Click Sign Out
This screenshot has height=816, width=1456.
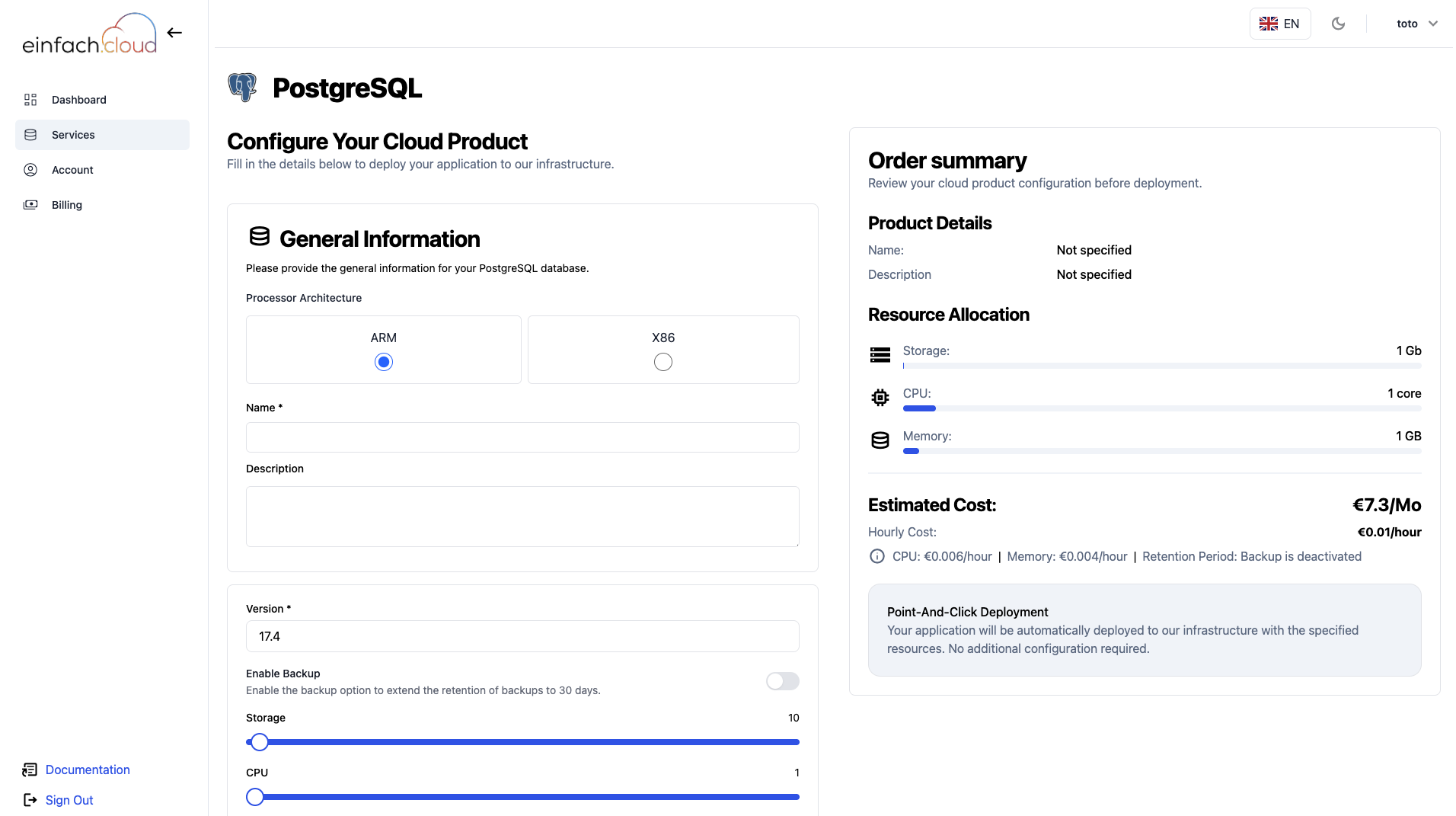coord(69,800)
